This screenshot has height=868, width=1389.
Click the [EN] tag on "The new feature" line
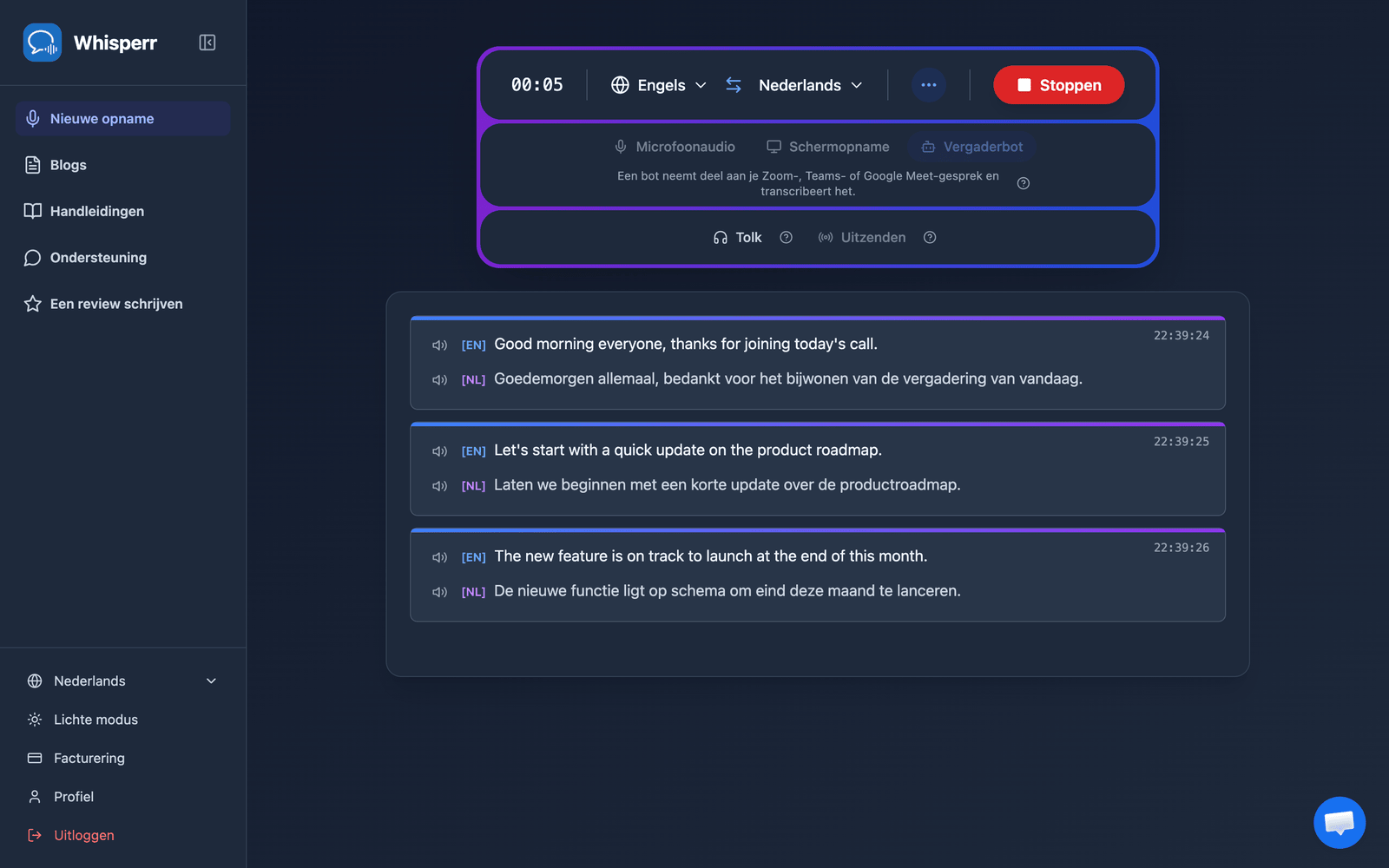pos(473,557)
